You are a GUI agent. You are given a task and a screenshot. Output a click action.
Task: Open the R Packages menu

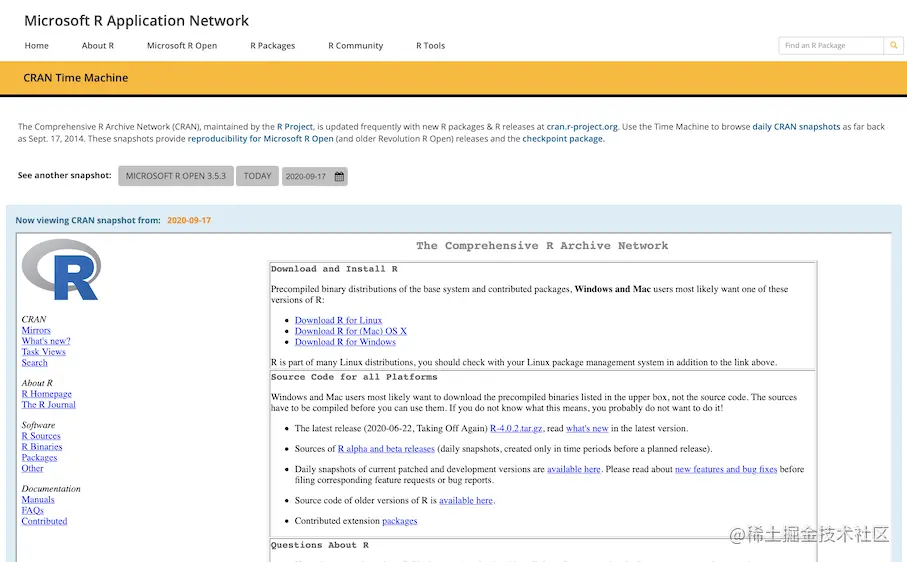[x=272, y=46]
